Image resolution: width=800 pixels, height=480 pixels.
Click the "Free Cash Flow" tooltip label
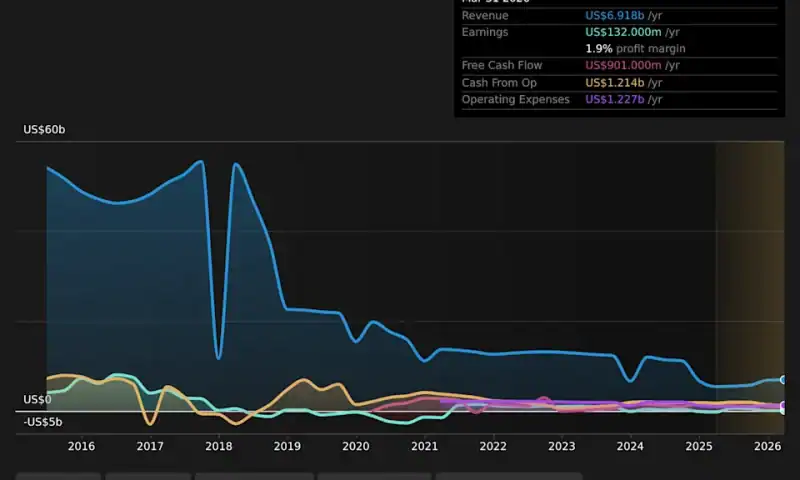[x=502, y=65]
